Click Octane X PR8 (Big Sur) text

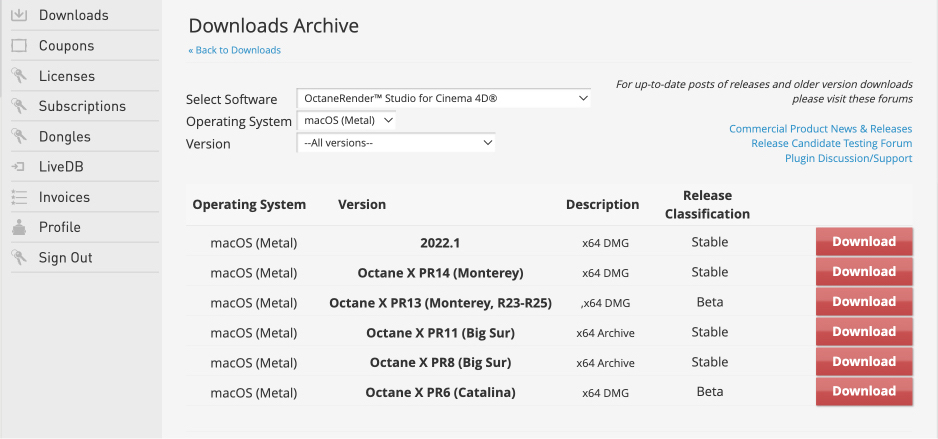tap(440, 363)
